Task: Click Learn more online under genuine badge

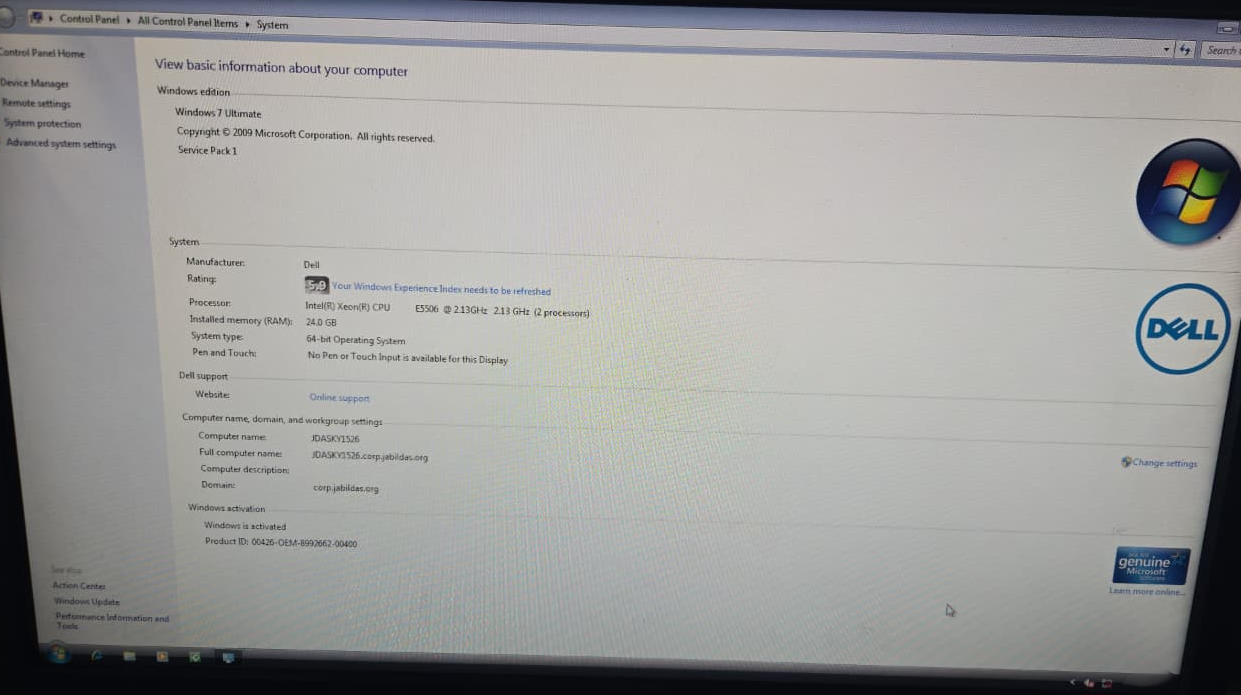Action: pos(1146,592)
